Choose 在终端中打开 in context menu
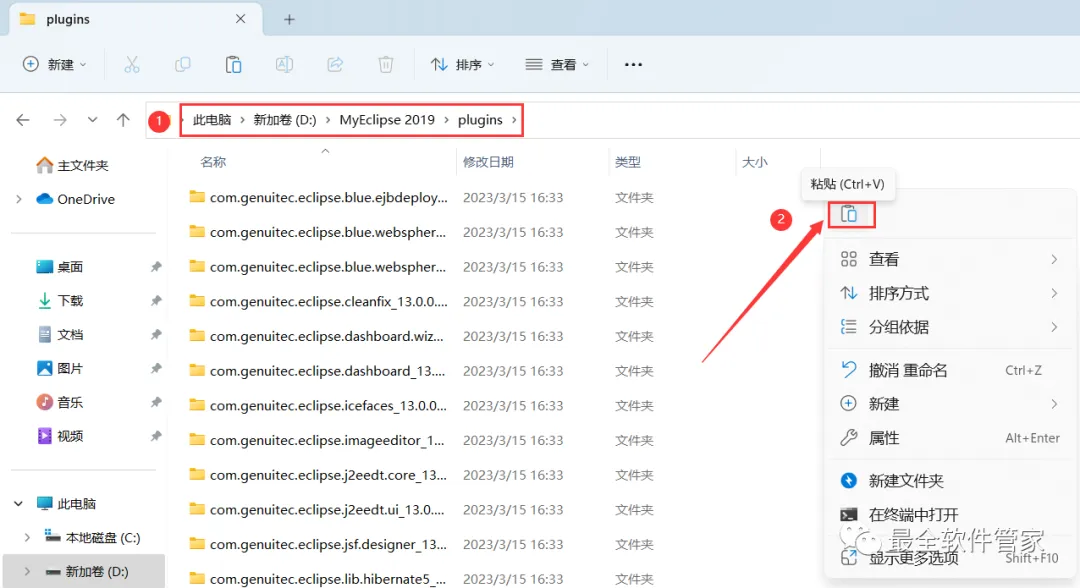1080x588 pixels. click(x=949, y=514)
